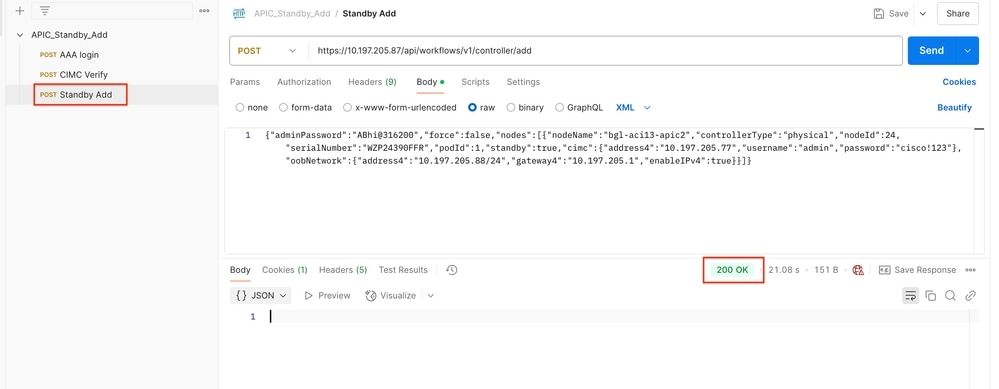Open the response Cookies (1) tab
999x389 pixels.
coord(285,270)
